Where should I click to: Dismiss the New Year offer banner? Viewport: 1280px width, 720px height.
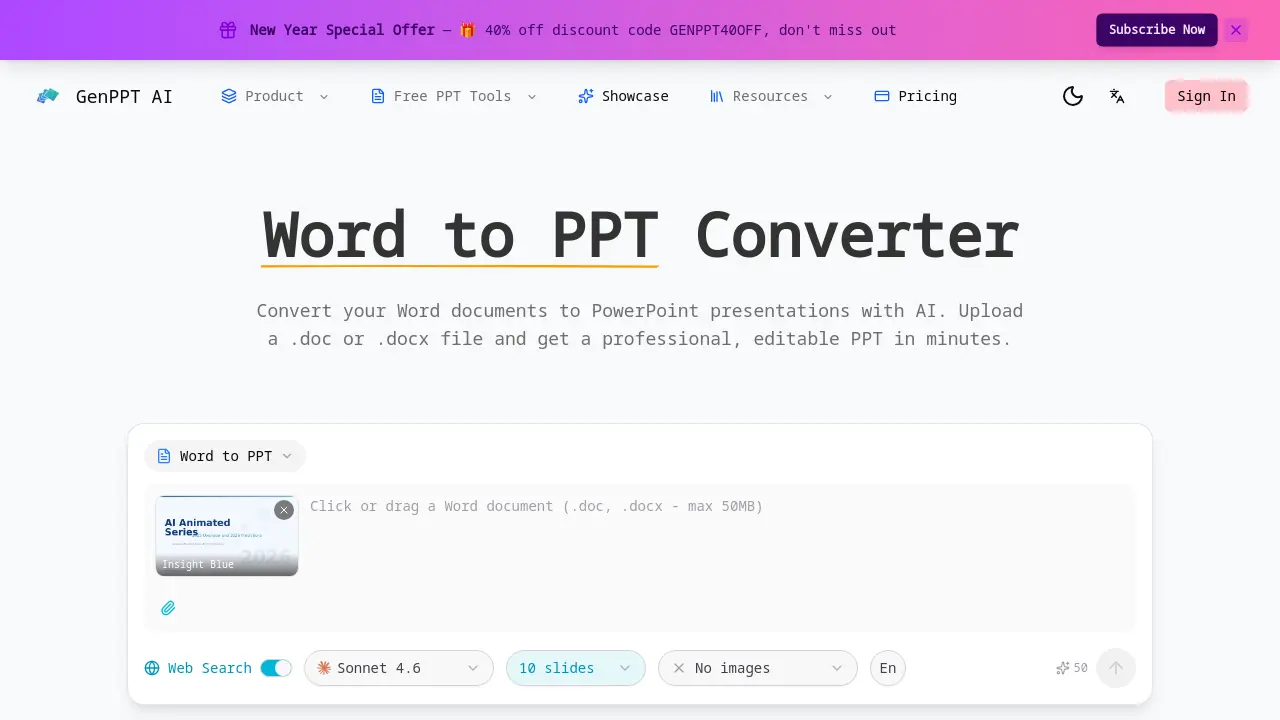click(x=1236, y=30)
